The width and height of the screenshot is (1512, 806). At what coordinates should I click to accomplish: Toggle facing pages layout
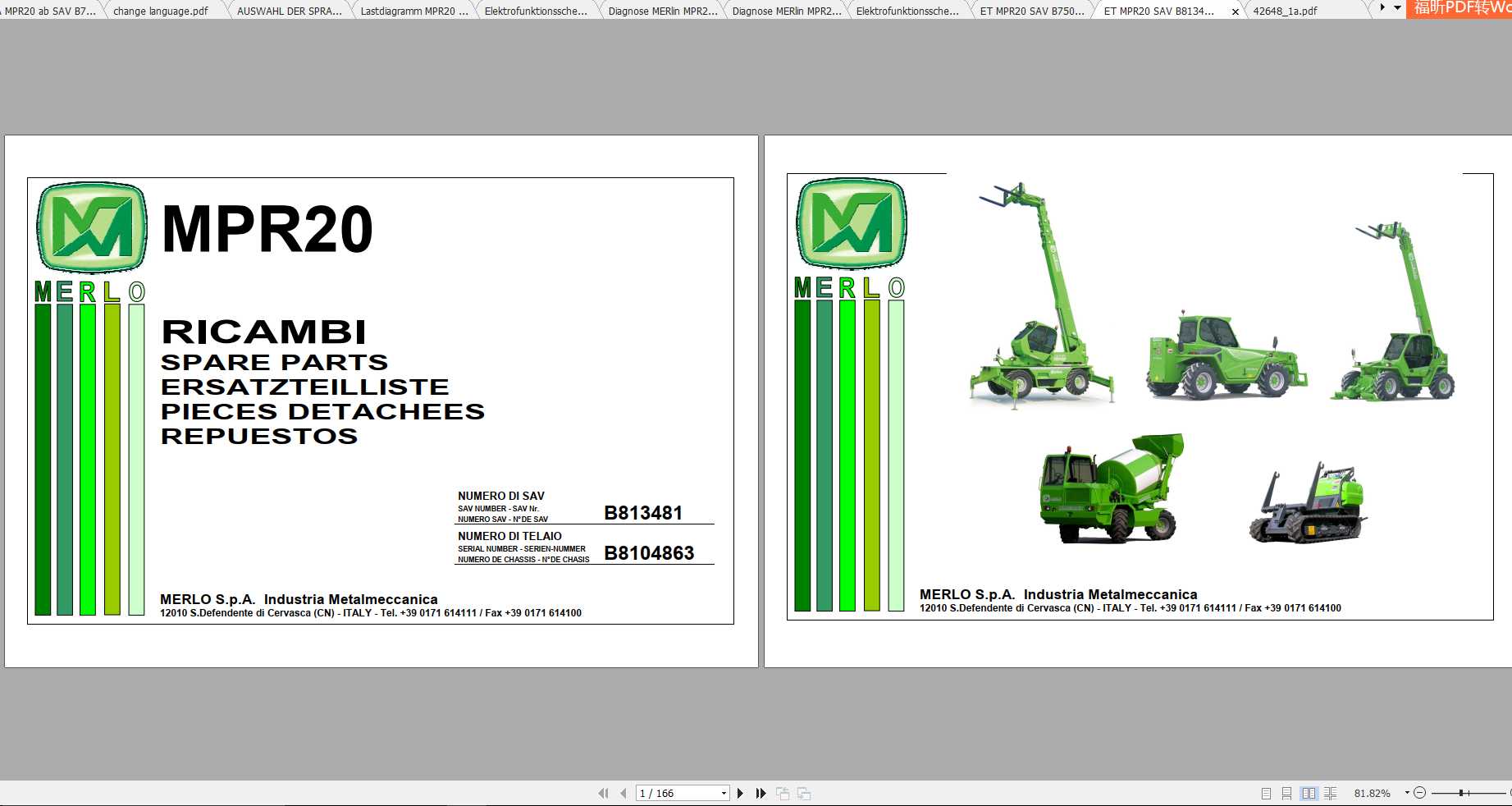1308,793
